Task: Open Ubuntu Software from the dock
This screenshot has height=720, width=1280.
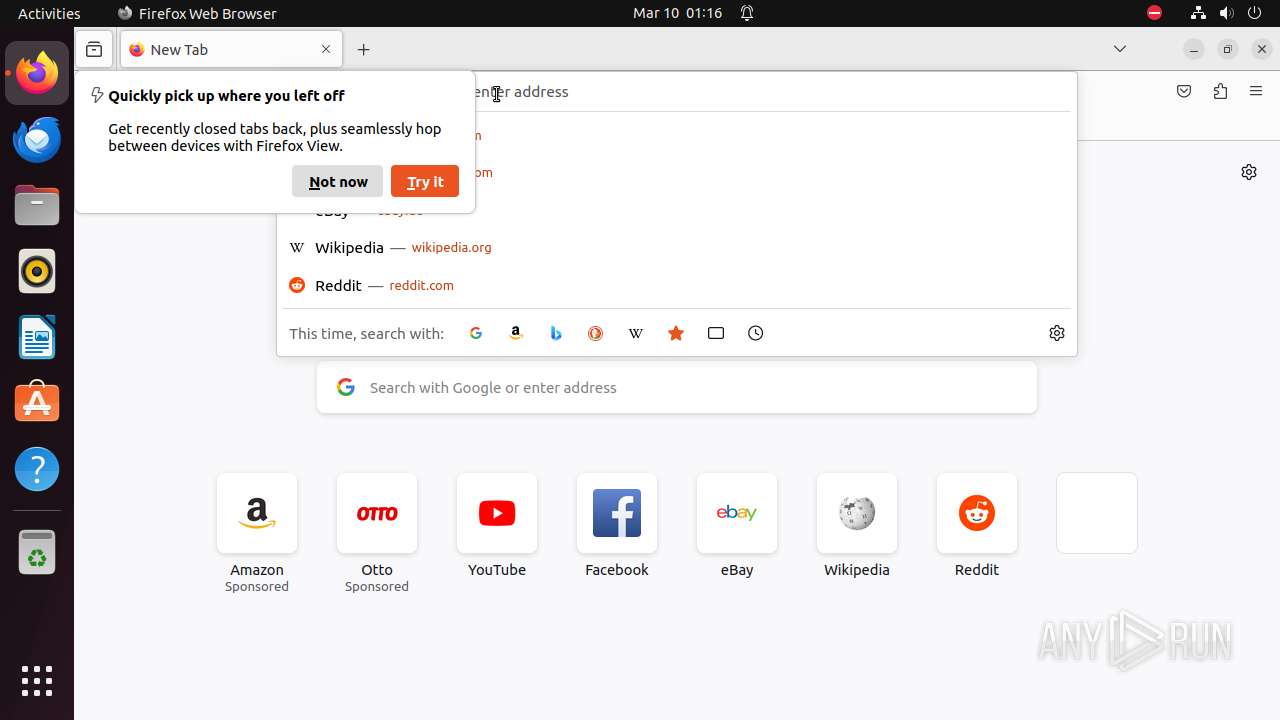Action: tap(37, 403)
